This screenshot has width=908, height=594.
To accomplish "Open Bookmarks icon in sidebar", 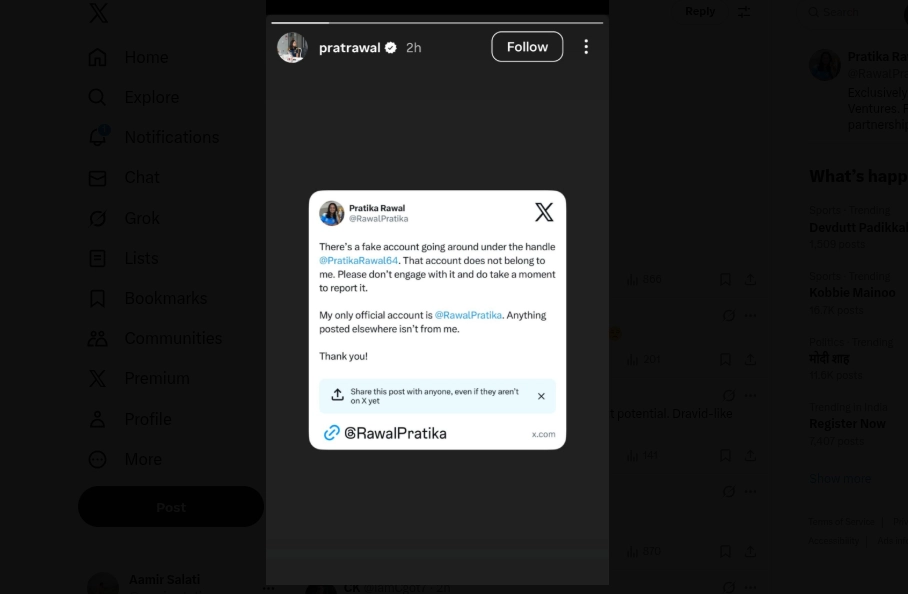I will point(98,298).
